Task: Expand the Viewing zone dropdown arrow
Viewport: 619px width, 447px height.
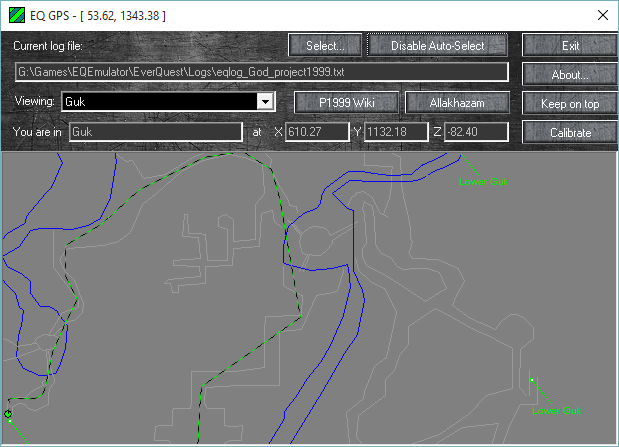Action: point(265,102)
